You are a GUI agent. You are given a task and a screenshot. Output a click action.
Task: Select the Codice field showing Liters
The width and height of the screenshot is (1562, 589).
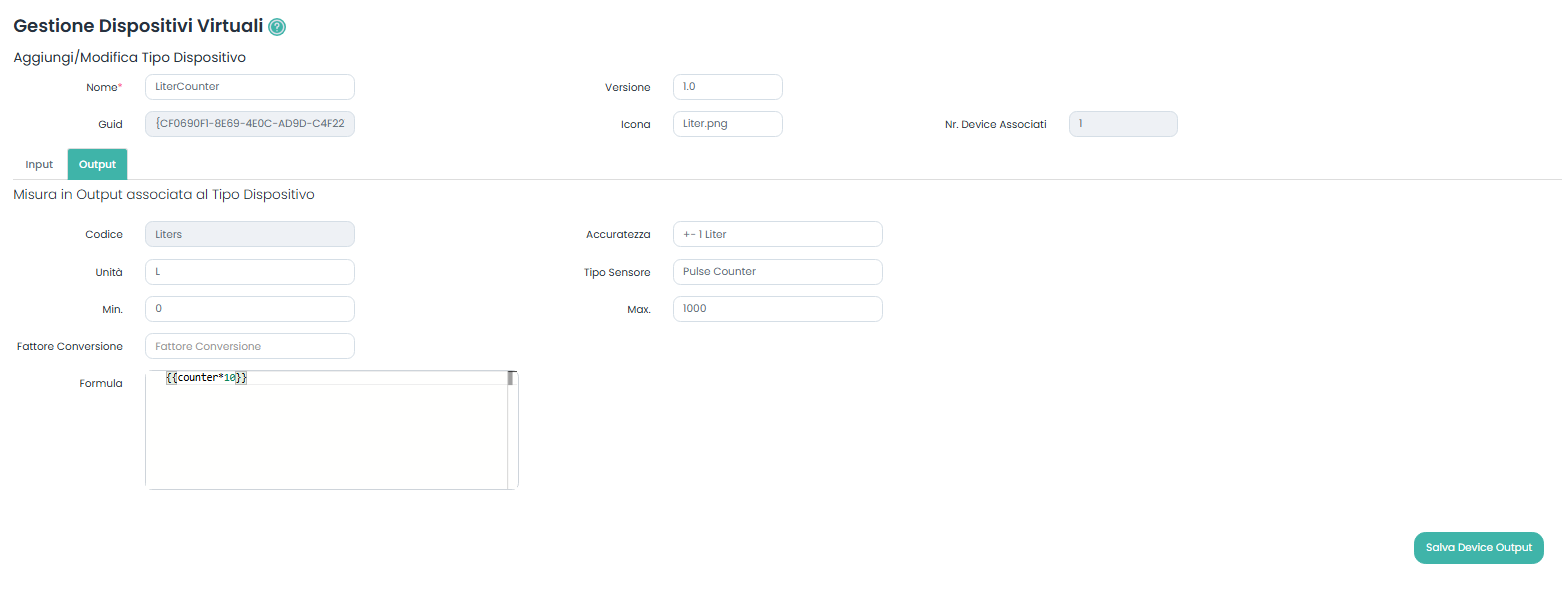pyautogui.click(x=249, y=234)
